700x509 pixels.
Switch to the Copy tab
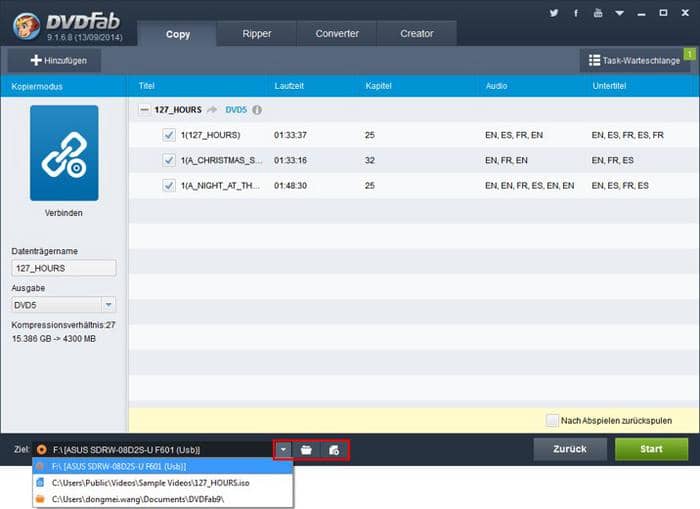pyautogui.click(x=177, y=34)
